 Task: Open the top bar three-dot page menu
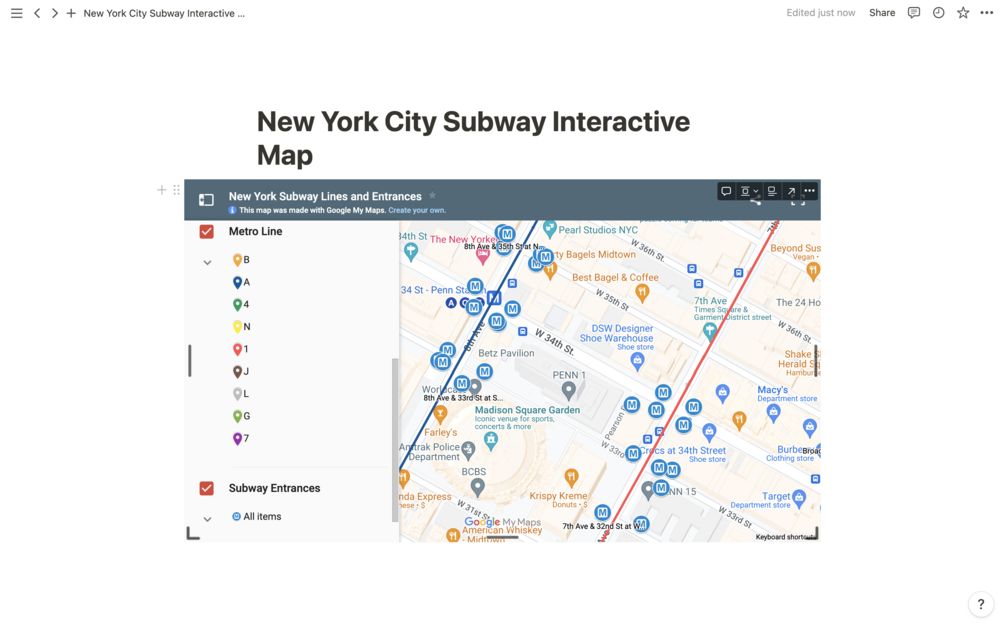(x=986, y=13)
